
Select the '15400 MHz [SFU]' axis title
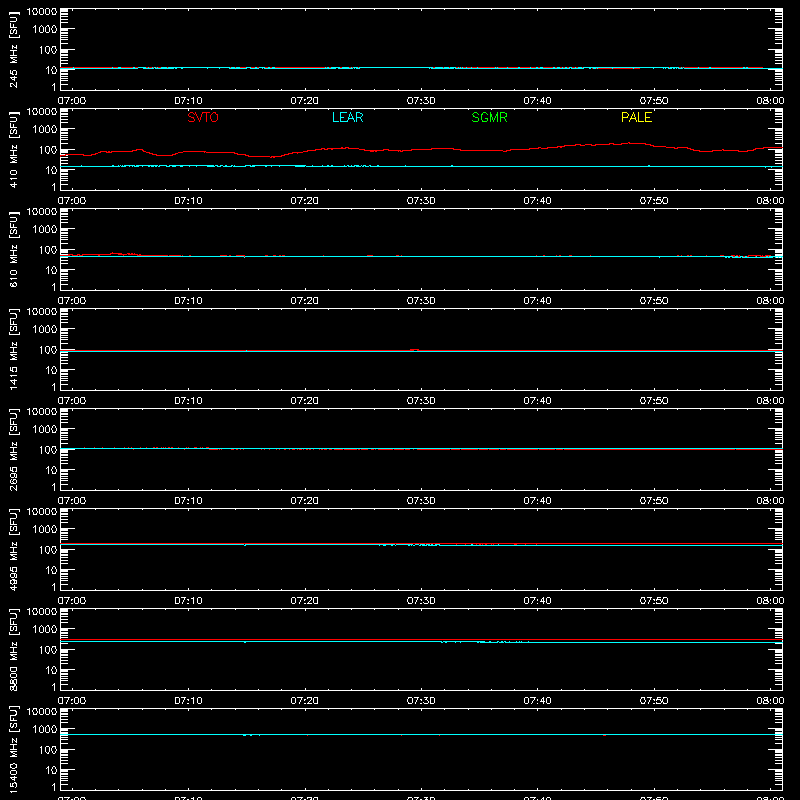coord(13,749)
